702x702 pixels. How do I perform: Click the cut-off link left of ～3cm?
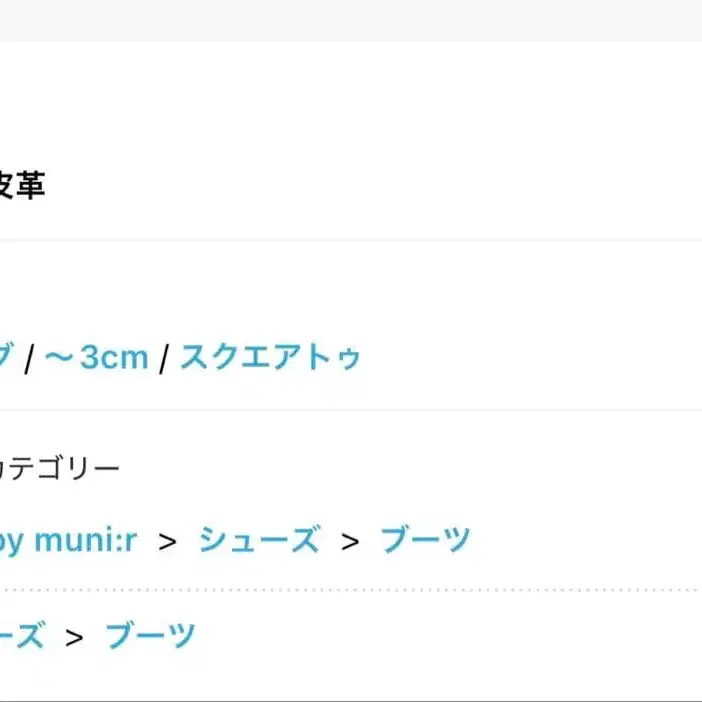pyautogui.click(x=6, y=356)
